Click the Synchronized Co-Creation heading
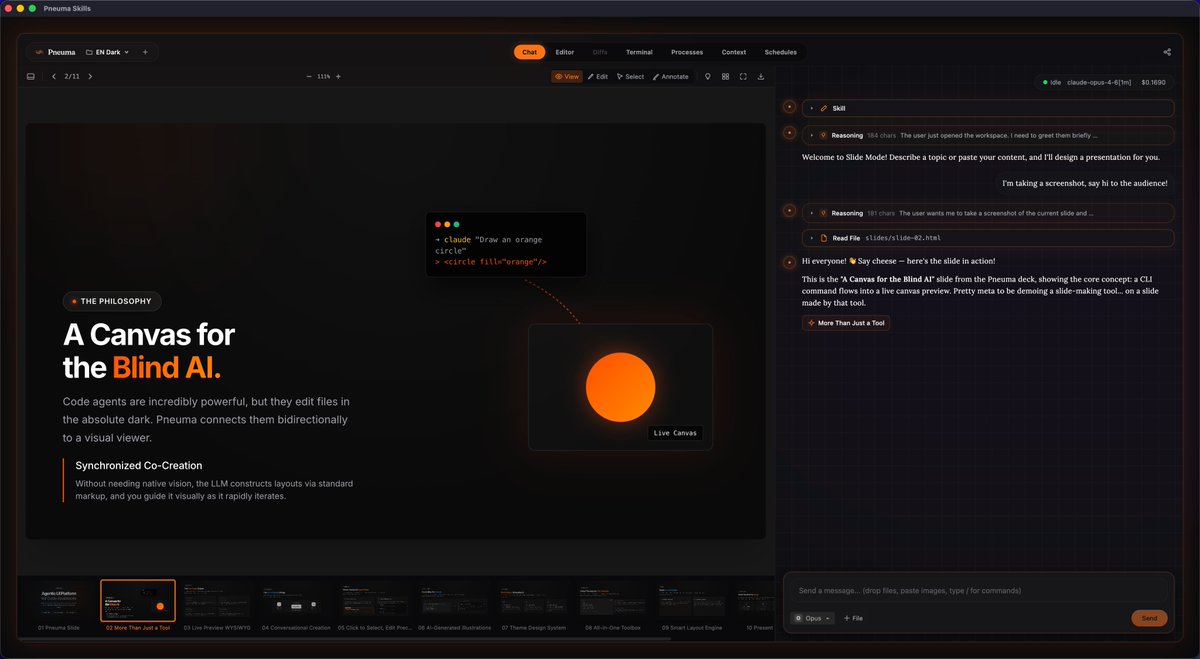This screenshot has width=1200, height=659. tap(139, 465)
